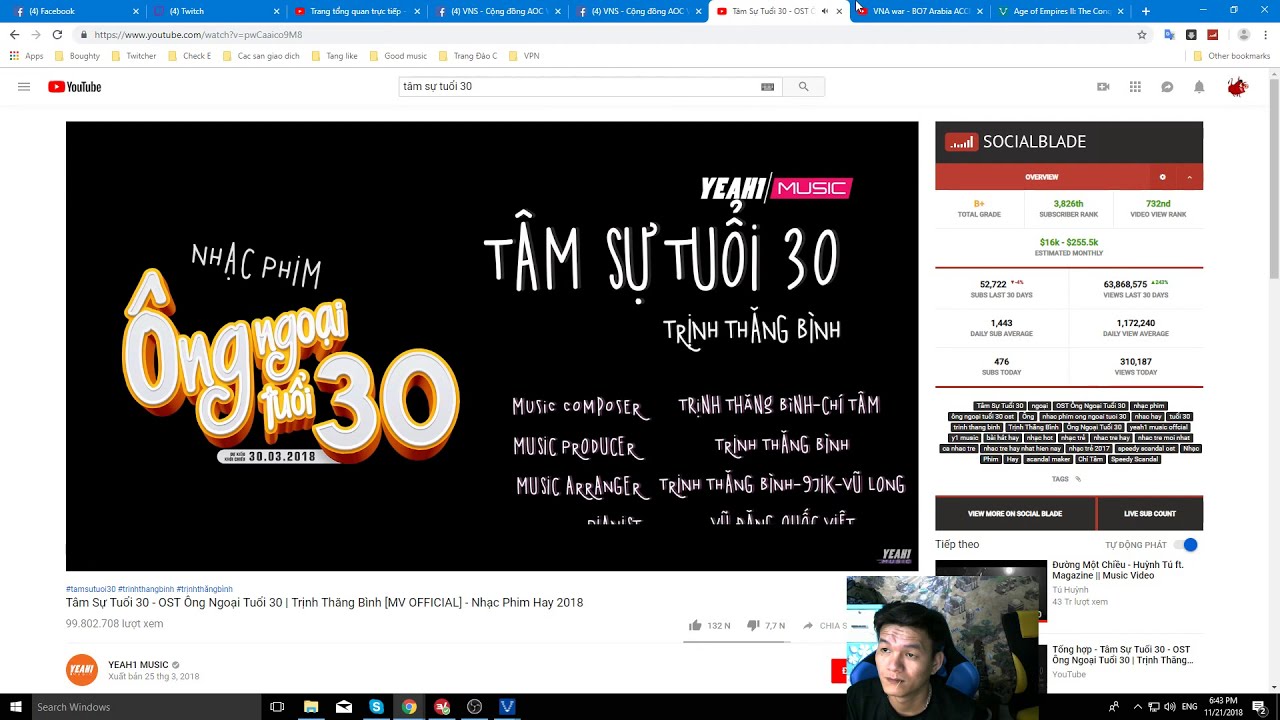Open the YEAH1 MUSIC channel avatar
This screenshot has width=1280, height=720.
pos(82,670)
